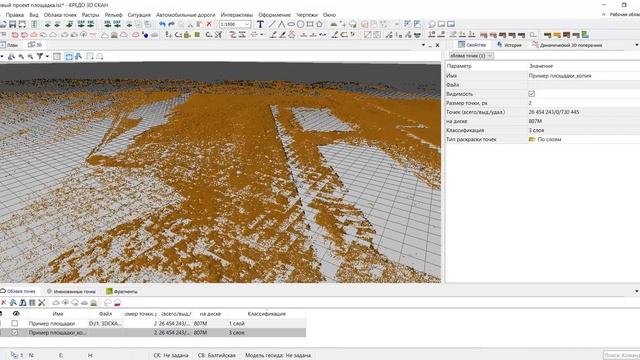Click the first red cloud icon in second toolbar
Viewport: 640px width, 360px height.
click(15, 35)
